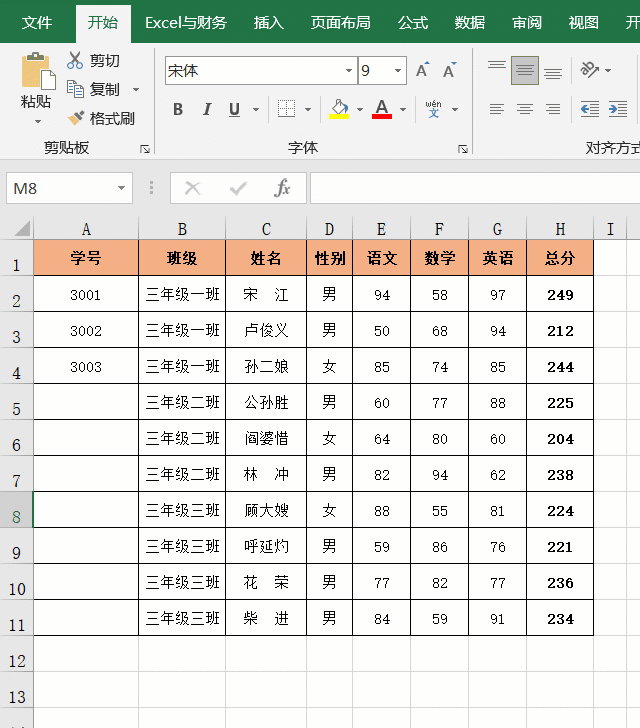Open Name Box dropdown arrow

[121, 188]
